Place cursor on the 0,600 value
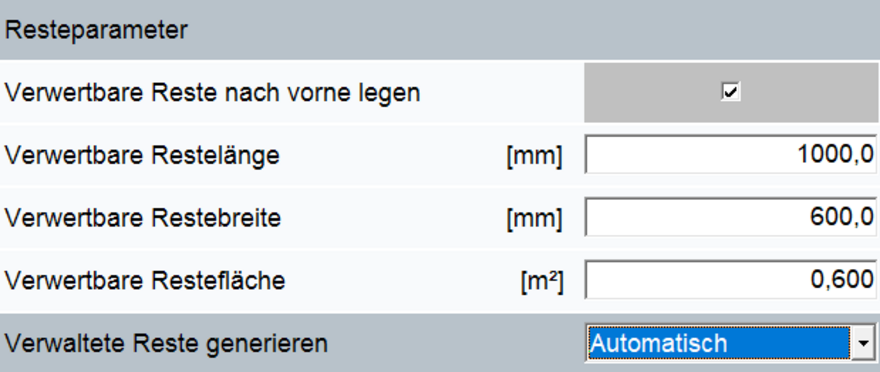This screenshot has height=372, width=880. pyautogui.click(x=842, y=279)
